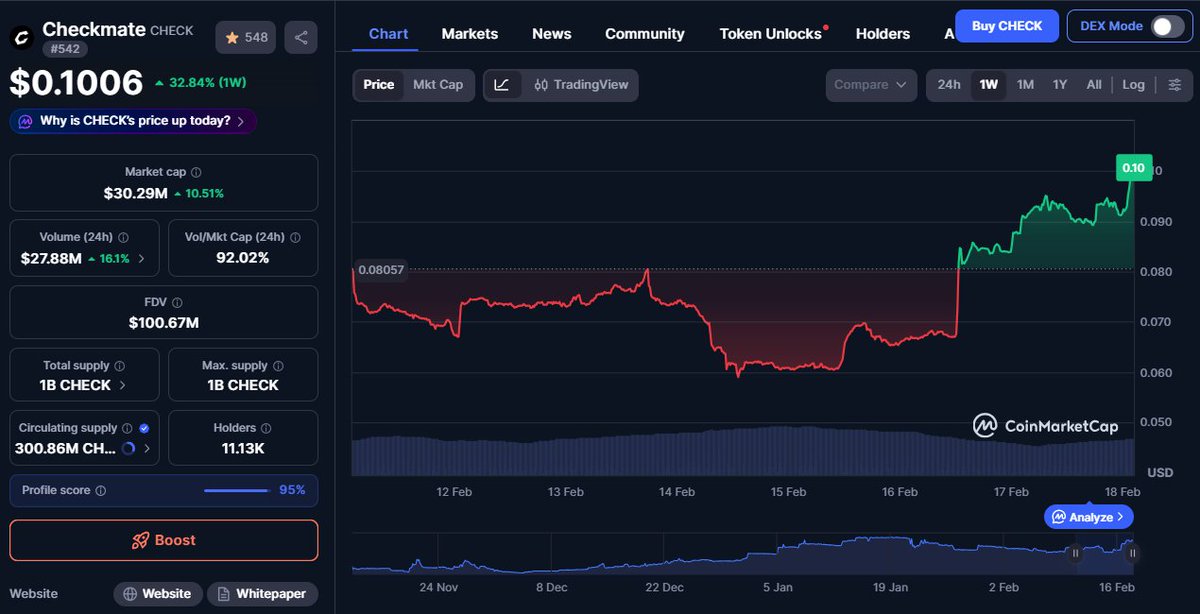Image resolution: width=1200 pixels, height=614 pixels.
Task: Click info icon next to Market cap
Action: tap(196, 172)
